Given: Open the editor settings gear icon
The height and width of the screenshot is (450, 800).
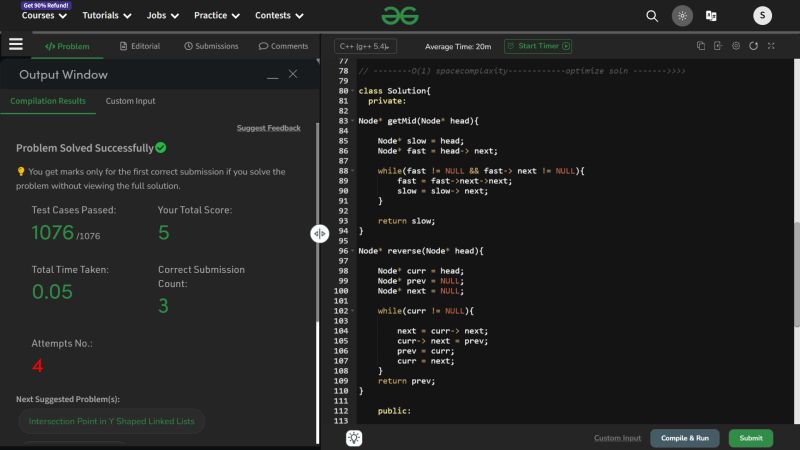Looking at the screenshot, I should [736, 46].
